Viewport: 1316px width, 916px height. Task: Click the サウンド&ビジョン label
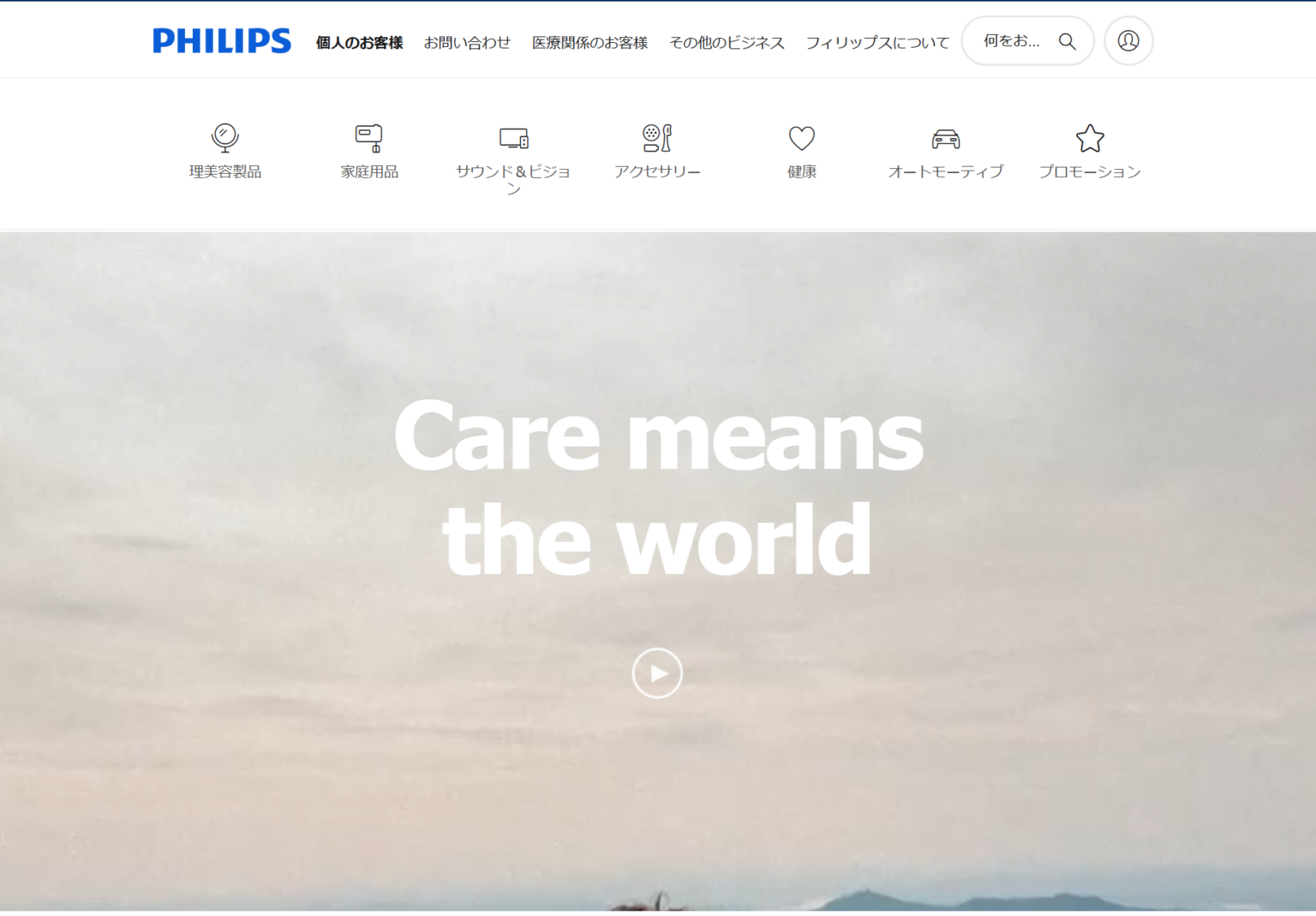pyautogui.click(x=513, y=180)
